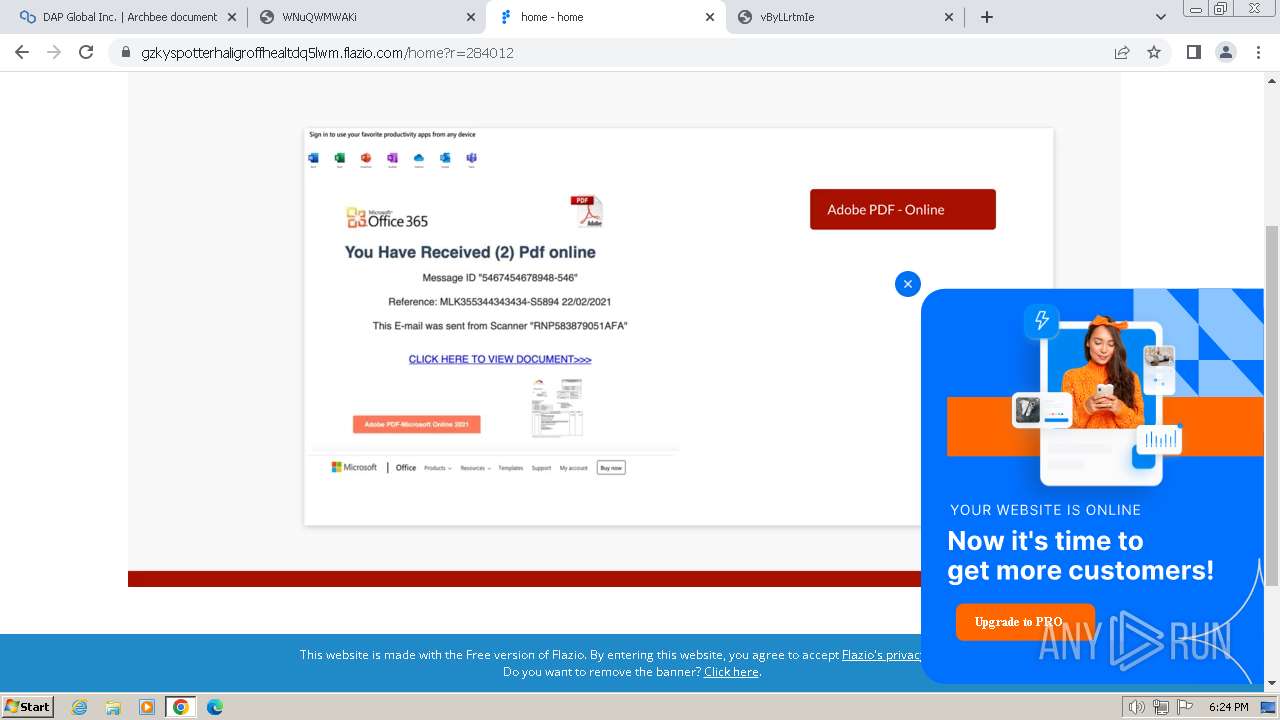View site information lock icon
The image size is (1280, 720).
point(126,52)
